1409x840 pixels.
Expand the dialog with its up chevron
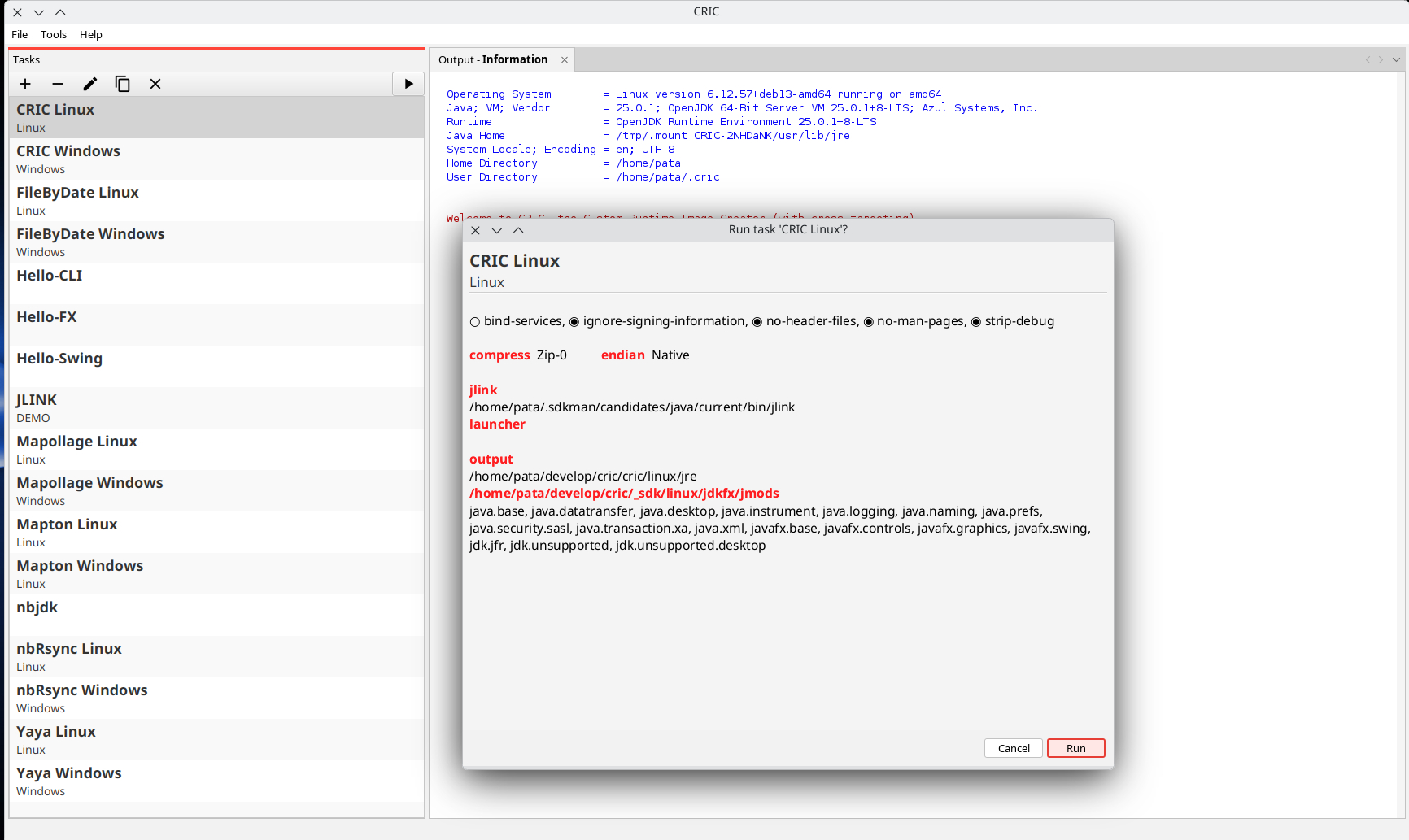pos(518,230)
